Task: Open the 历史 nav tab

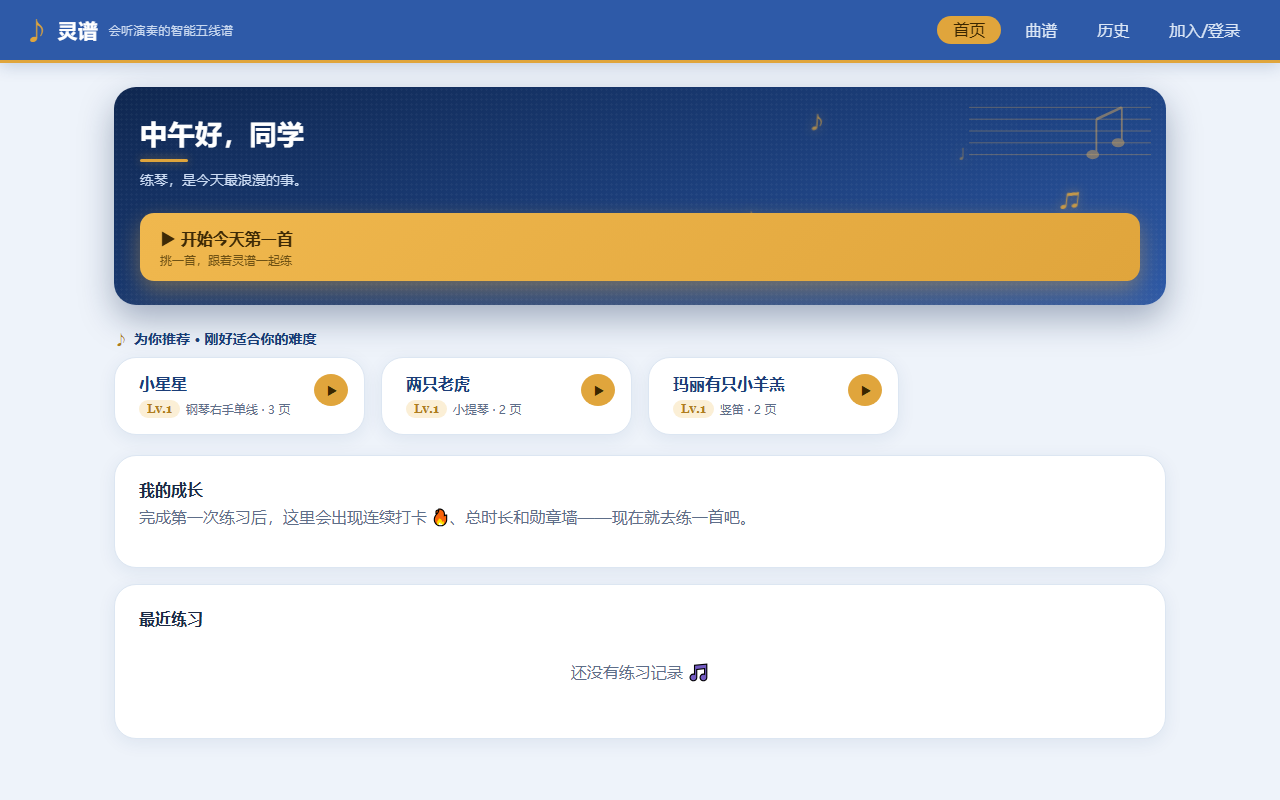Action: coord(1113,30)
